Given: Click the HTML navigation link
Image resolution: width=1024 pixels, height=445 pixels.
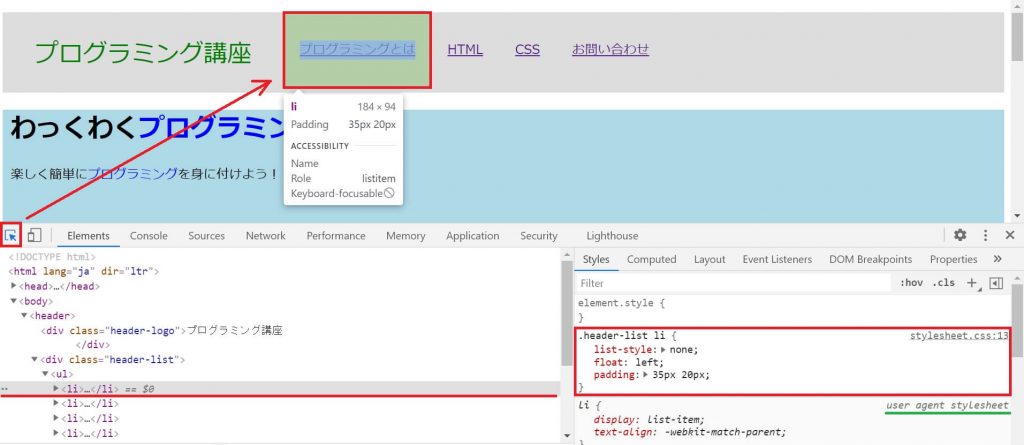Looking at the screenshot, I should [x=465, y=49].
